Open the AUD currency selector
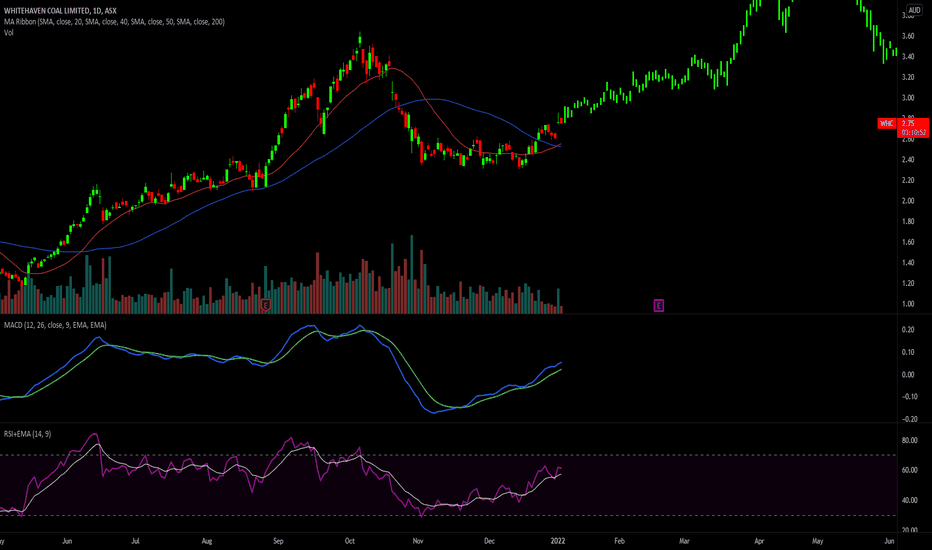932x550 pixels. pyautogui.click(x=914, y=10)
